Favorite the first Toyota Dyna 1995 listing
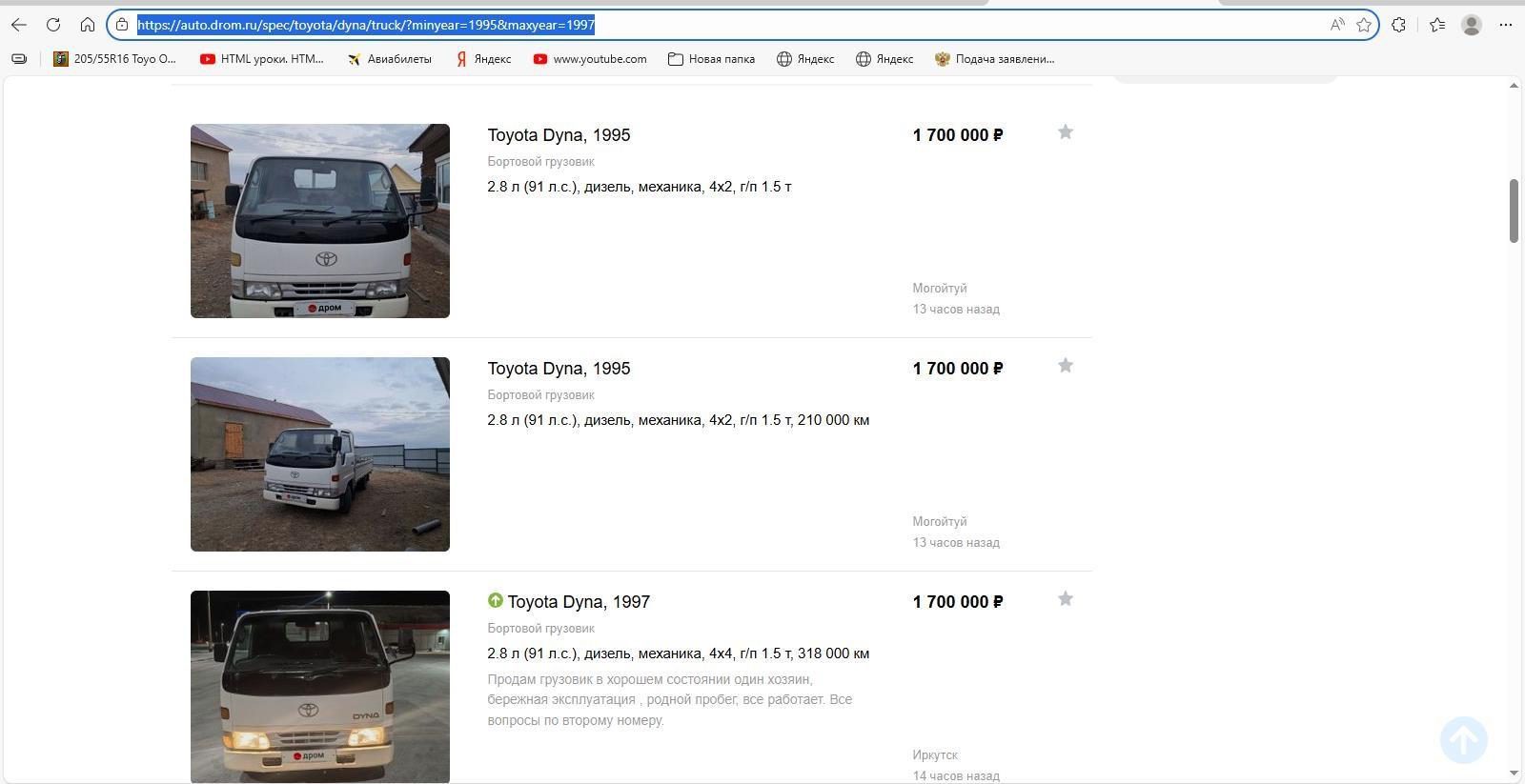 [1066, 132]
